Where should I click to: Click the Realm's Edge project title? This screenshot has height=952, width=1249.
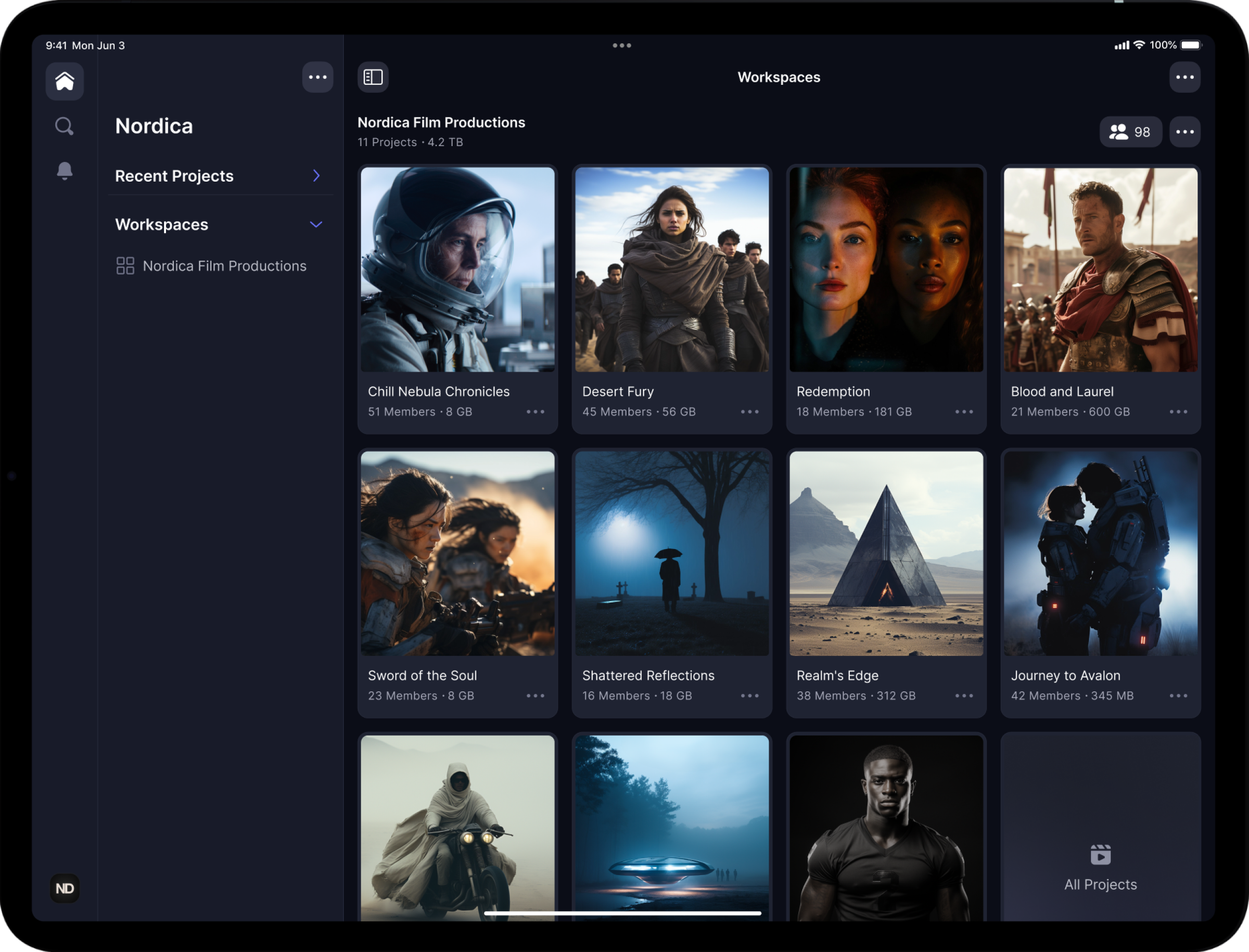pyautogui.click(x=837, y=675)
